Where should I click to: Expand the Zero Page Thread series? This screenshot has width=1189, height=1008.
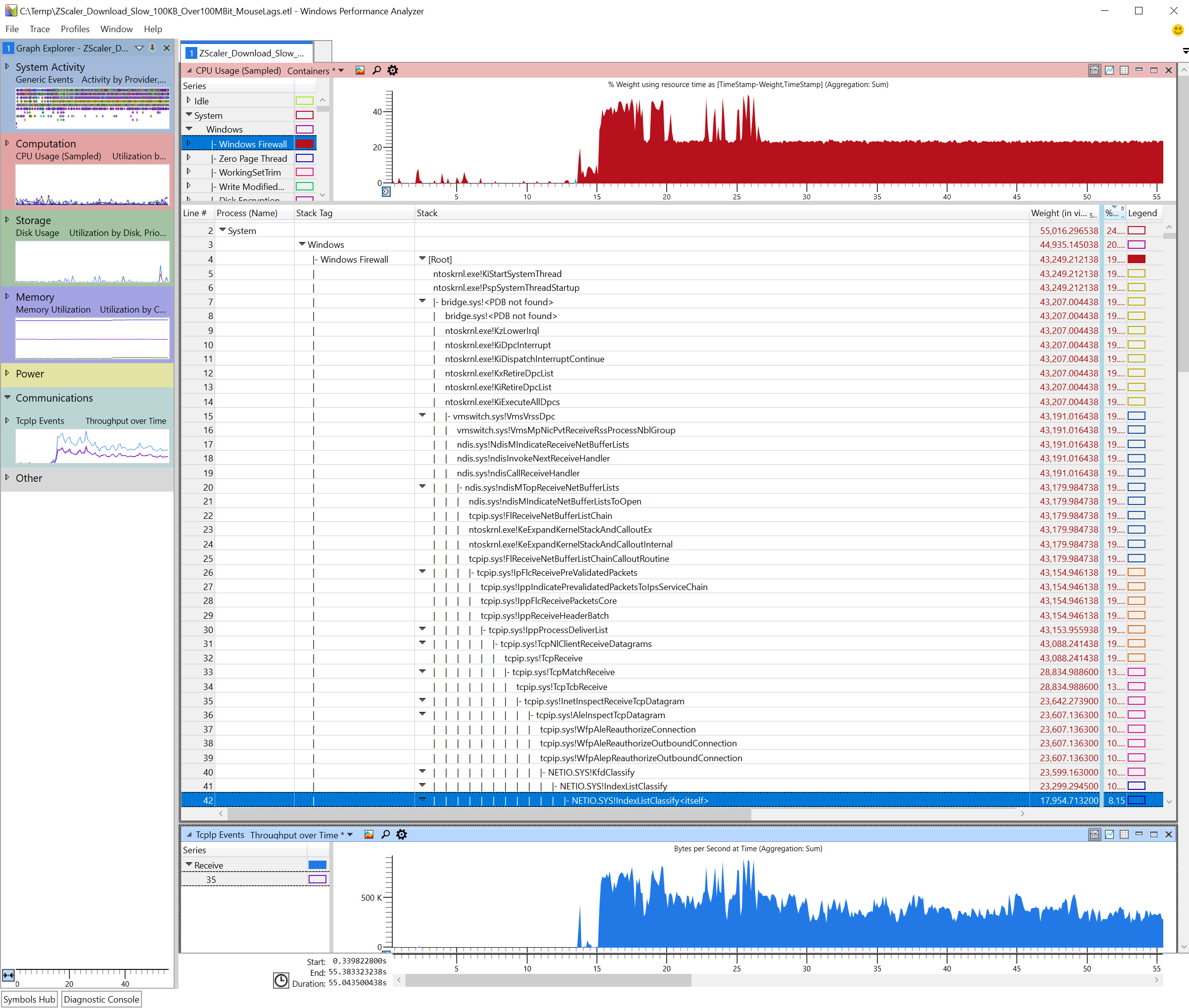tap(188, 158)
